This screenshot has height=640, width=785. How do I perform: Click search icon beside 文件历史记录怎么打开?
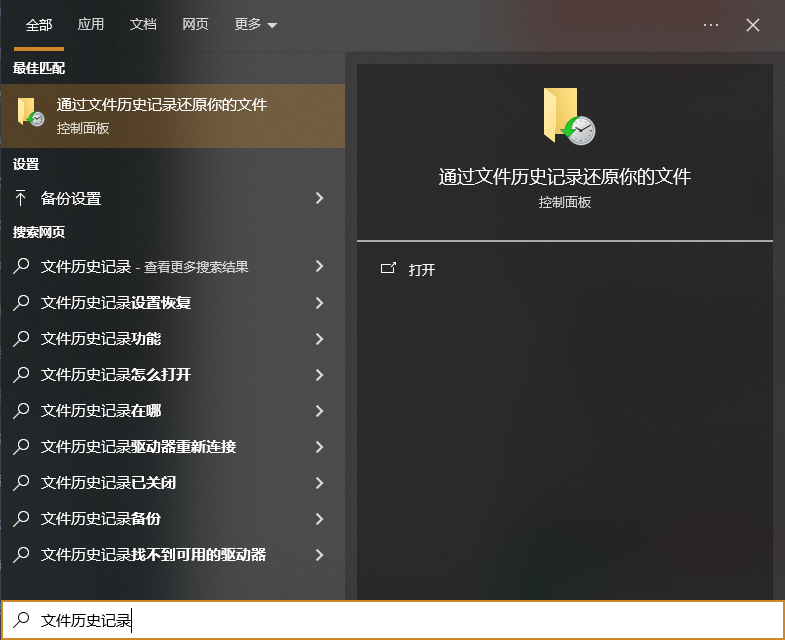[21, 374]
